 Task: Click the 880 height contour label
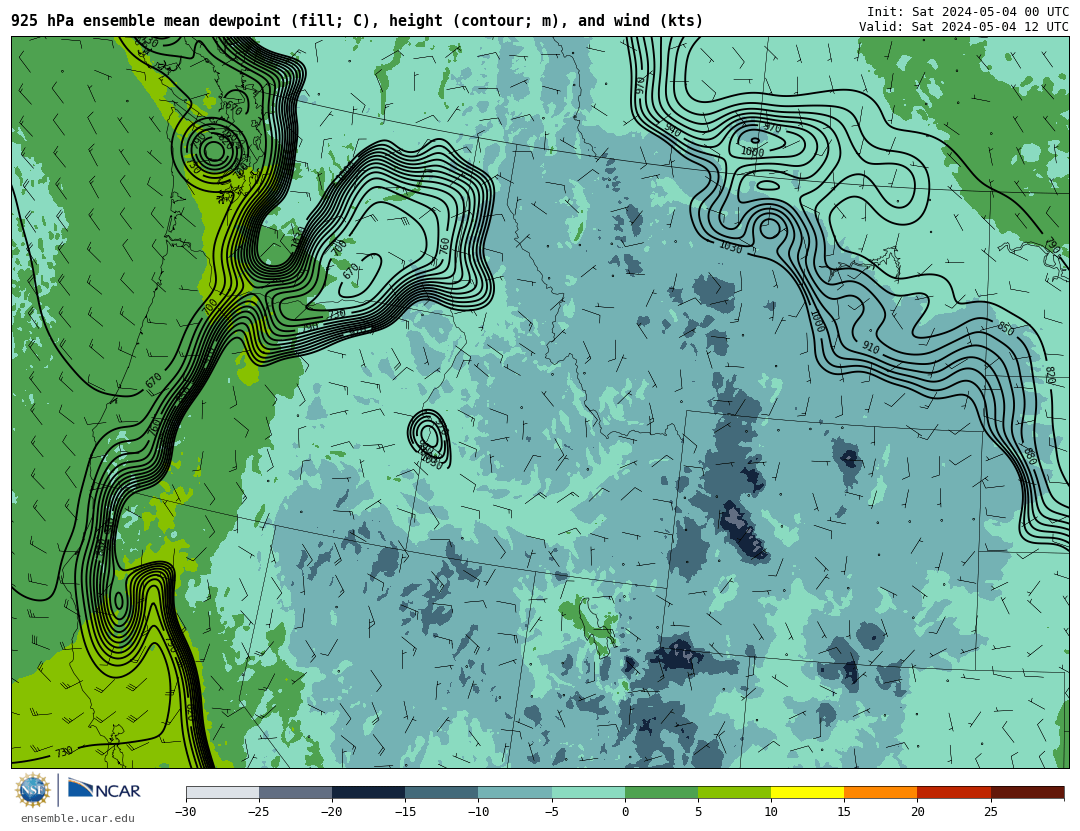coord(1030,456)
